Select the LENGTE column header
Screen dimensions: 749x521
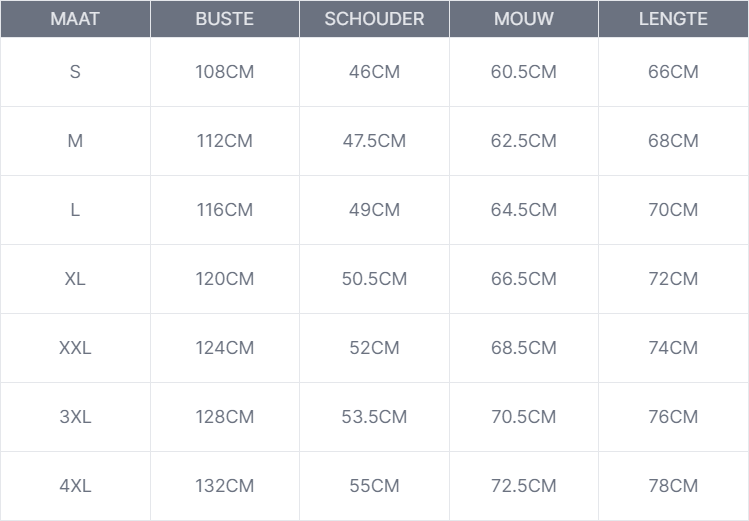click(673, 19)
